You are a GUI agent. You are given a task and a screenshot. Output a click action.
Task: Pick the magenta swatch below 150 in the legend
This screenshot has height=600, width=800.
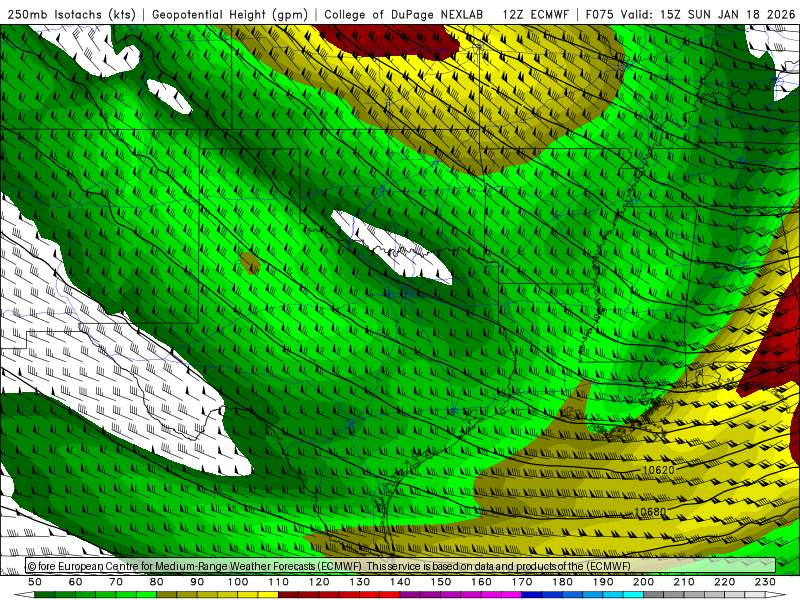pyautogui.click(x=451, y=595)
